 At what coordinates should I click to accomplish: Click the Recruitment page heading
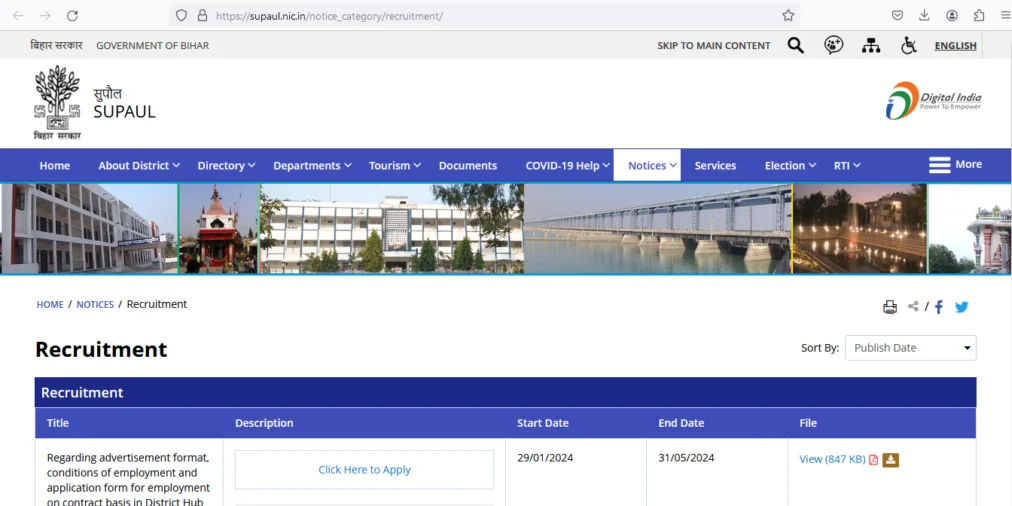click(x=101, y=349)
